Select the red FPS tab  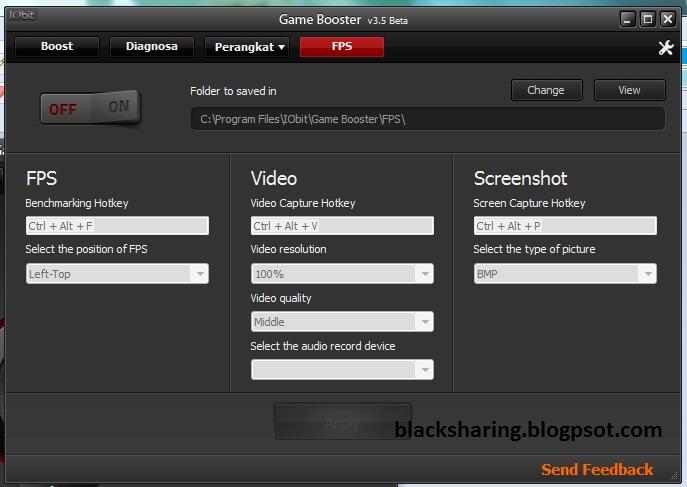click(342, 46)
